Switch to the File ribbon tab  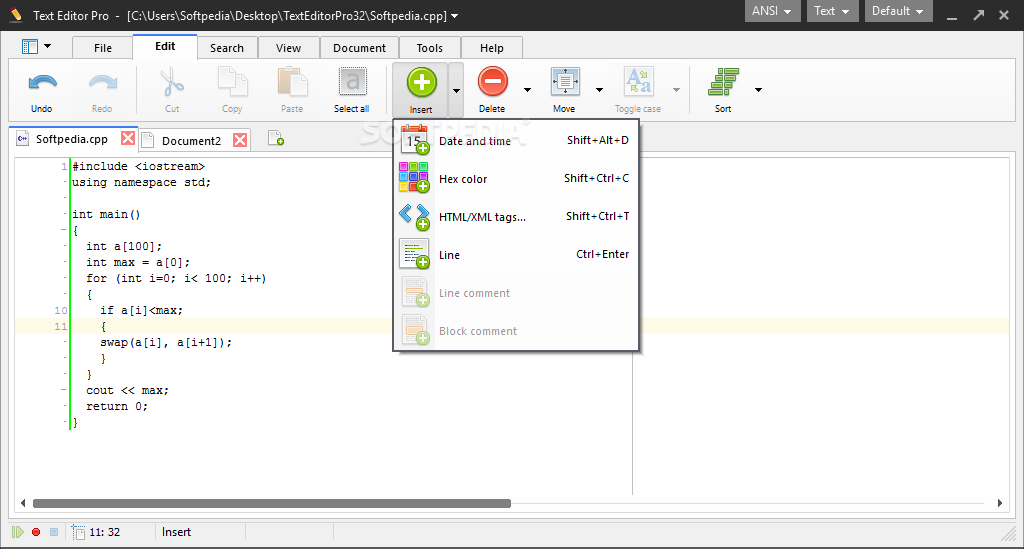[x=103, y=48]
